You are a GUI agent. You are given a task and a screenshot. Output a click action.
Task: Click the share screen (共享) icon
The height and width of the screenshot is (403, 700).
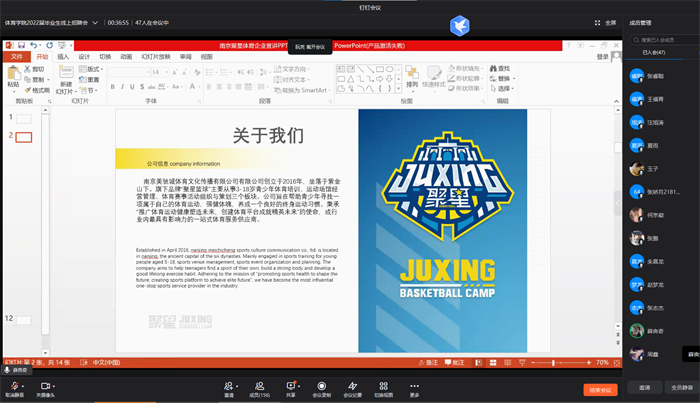291,386
